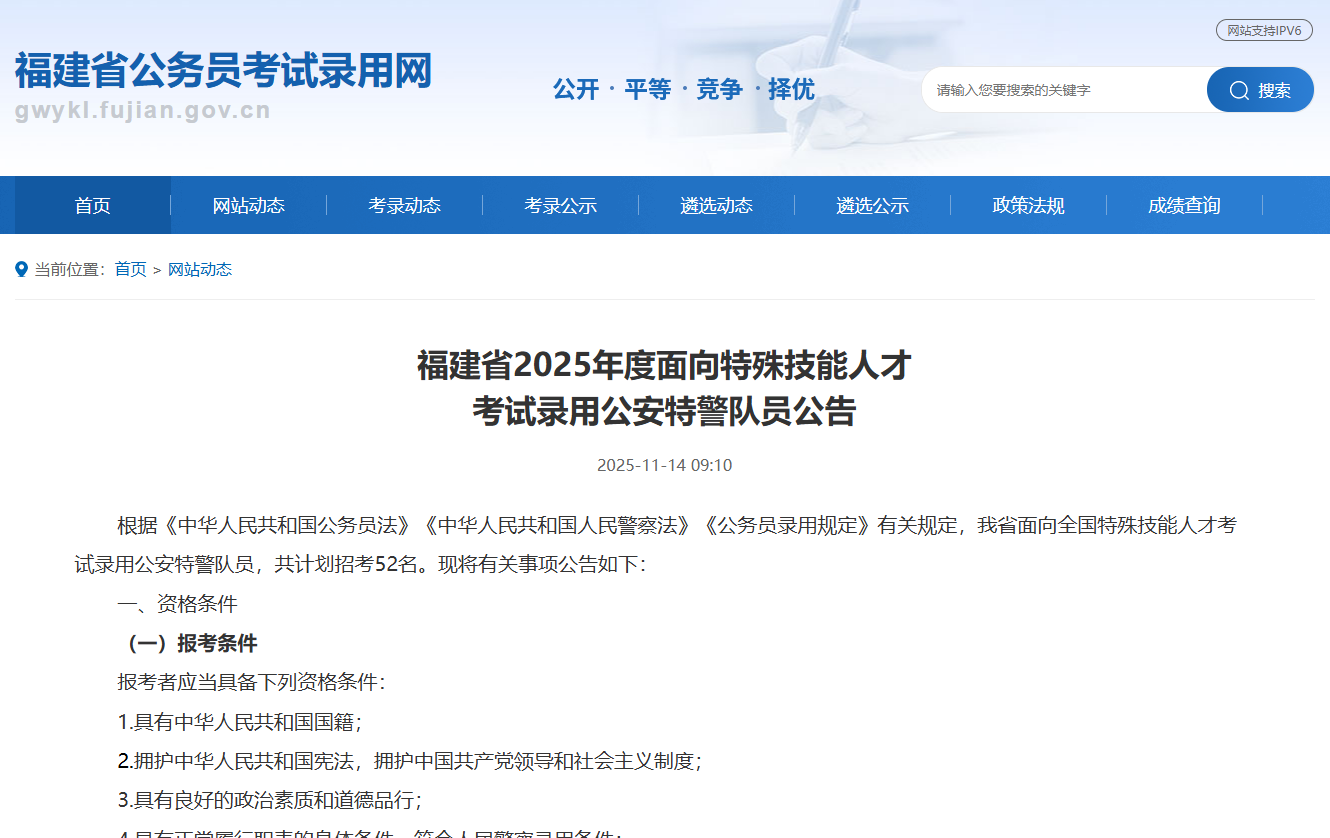1330x838 pixels.
Task: Select 考录公示 from the navigation bar
Action: tap(560, 205)
